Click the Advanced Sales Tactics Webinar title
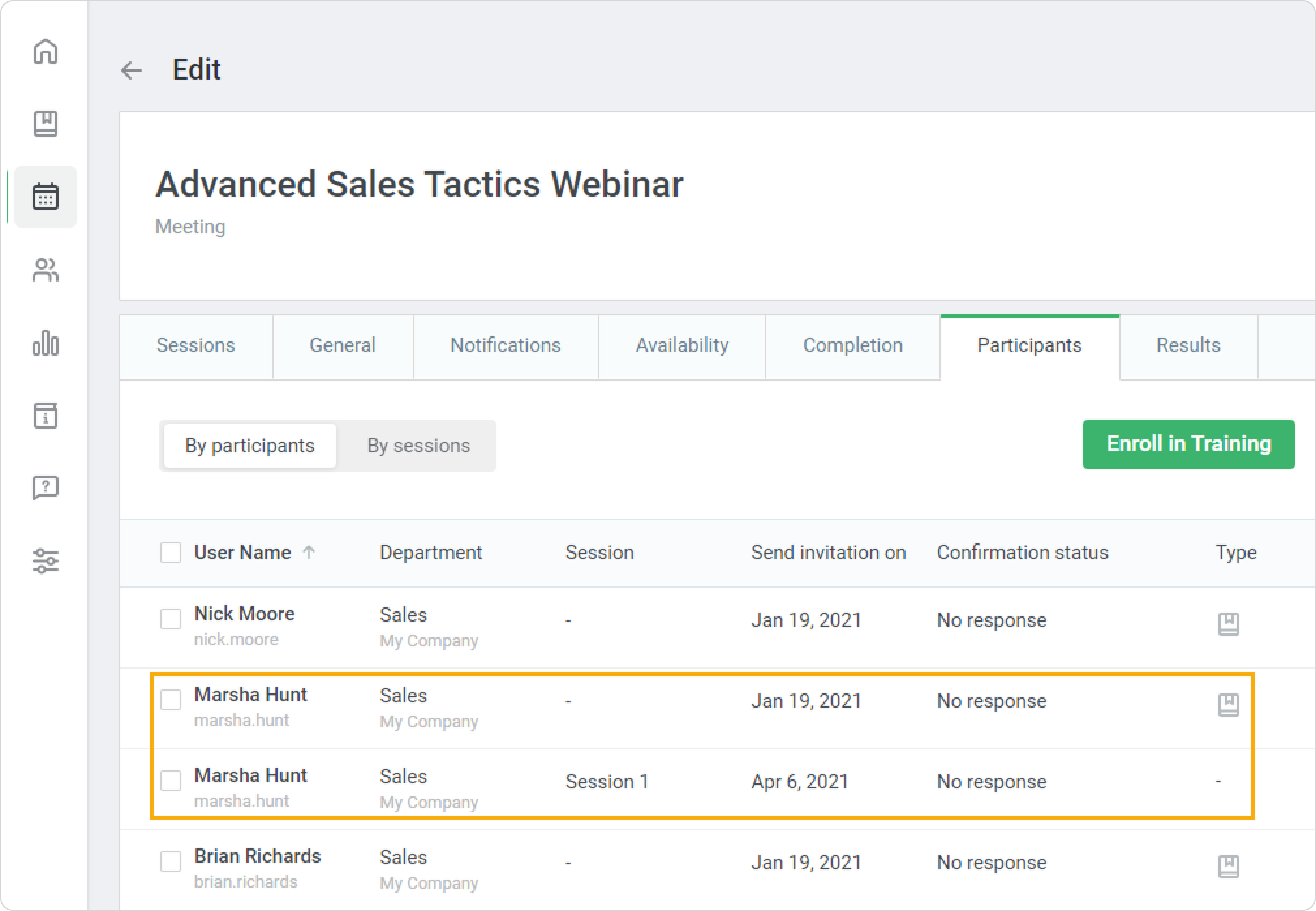 (x=419, y=184)
